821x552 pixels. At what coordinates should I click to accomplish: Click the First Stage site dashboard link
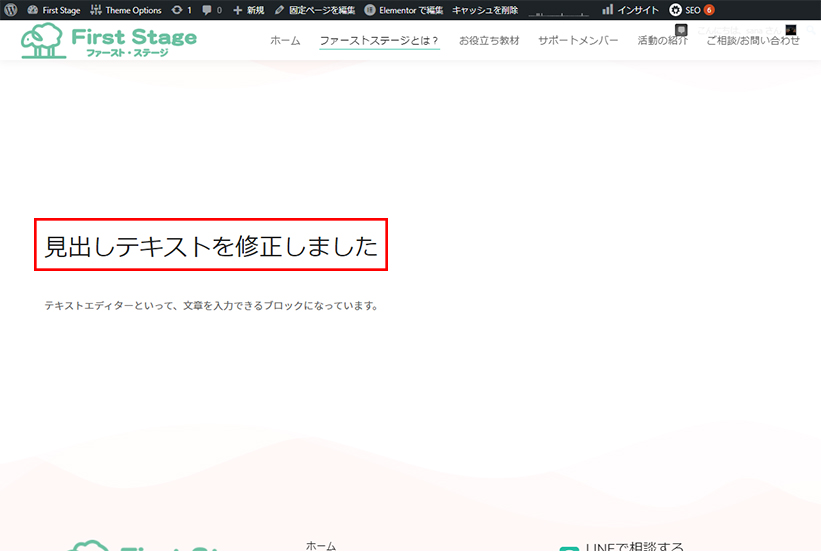pos(54,10)
